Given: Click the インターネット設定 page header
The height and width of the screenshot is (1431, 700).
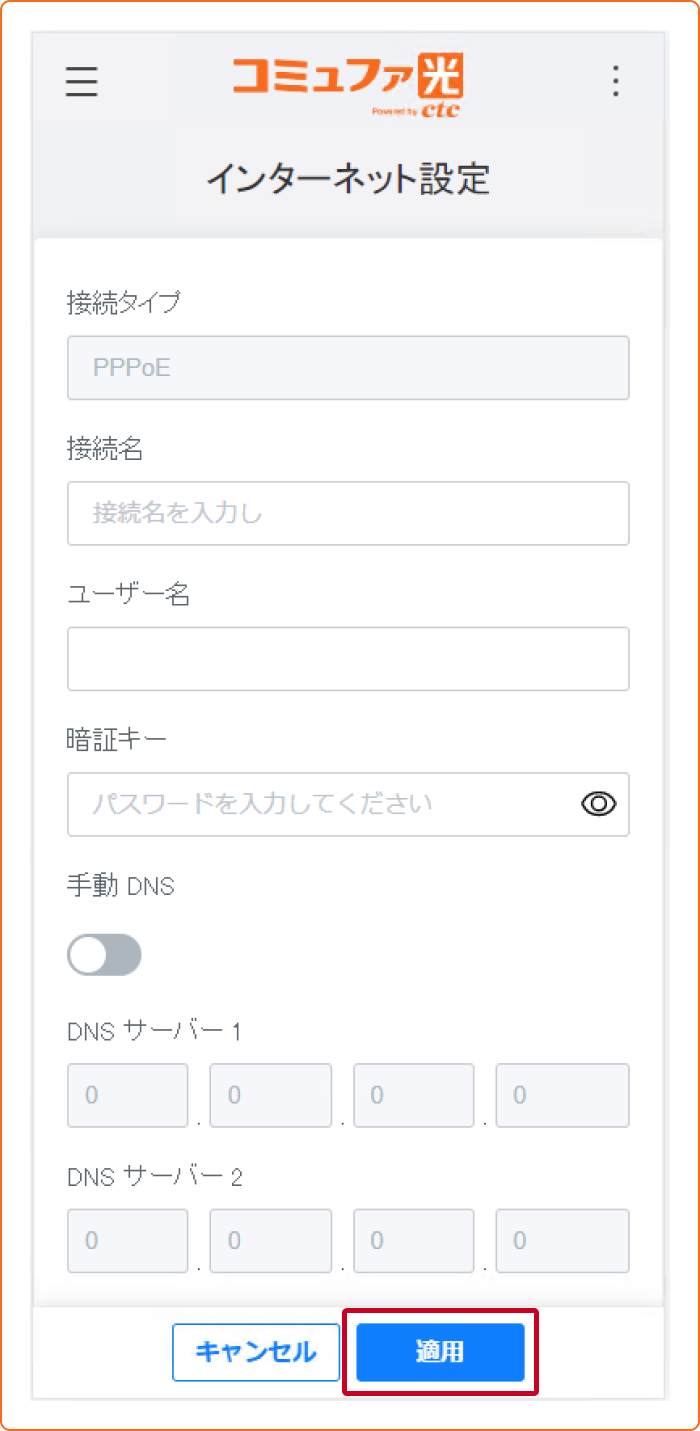Looking at the screenshot, I should (348, 178).
